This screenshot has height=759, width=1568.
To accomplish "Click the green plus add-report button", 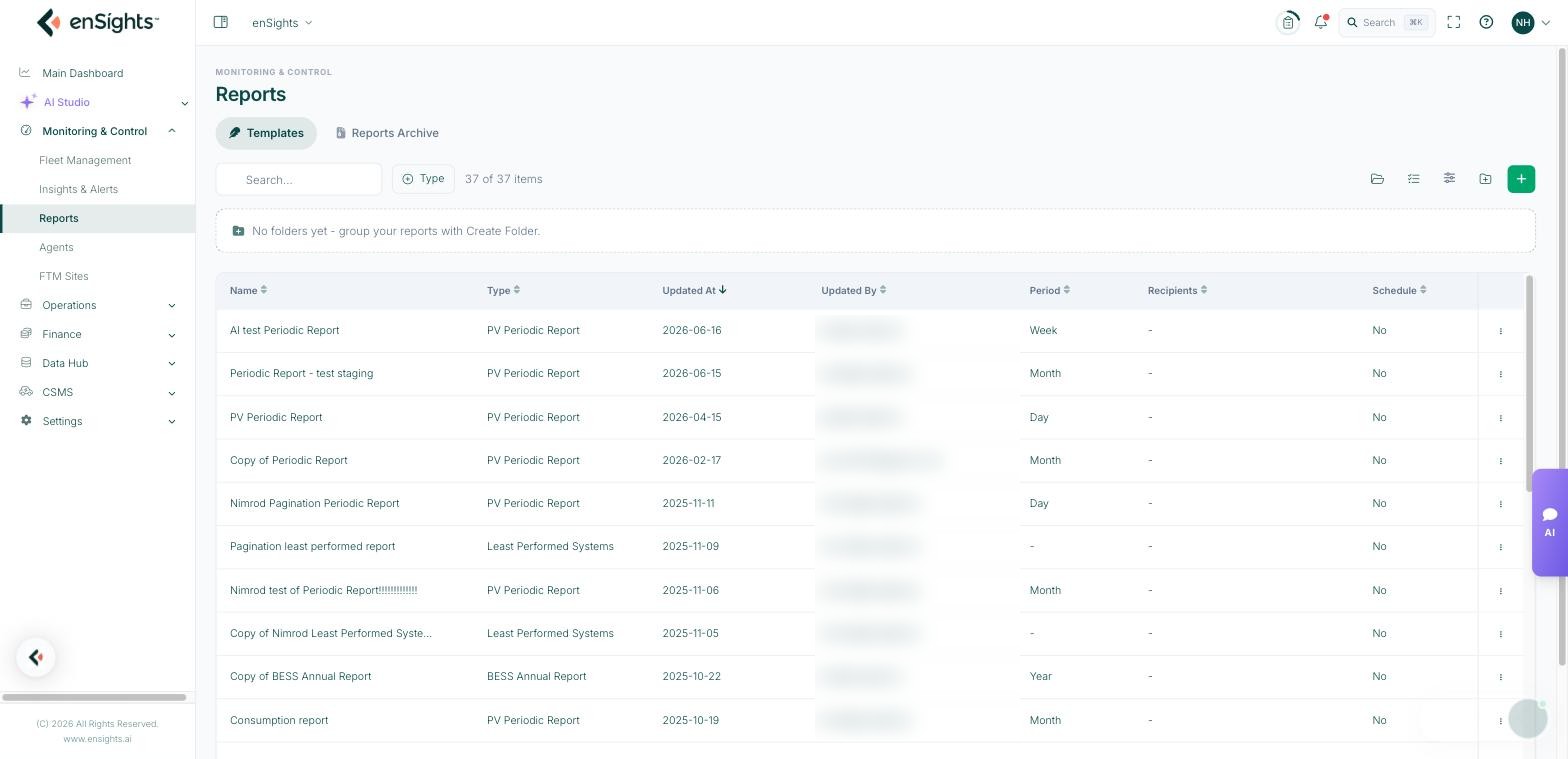I will click(x=1521, y=179).
